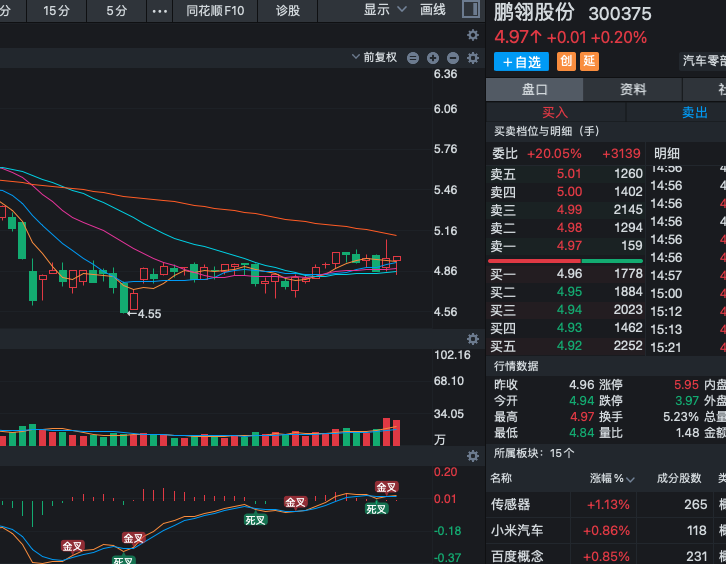Screen dimensions: 726x564
Task: Click the 画线 drawing tool button
Action: (432, 10)
